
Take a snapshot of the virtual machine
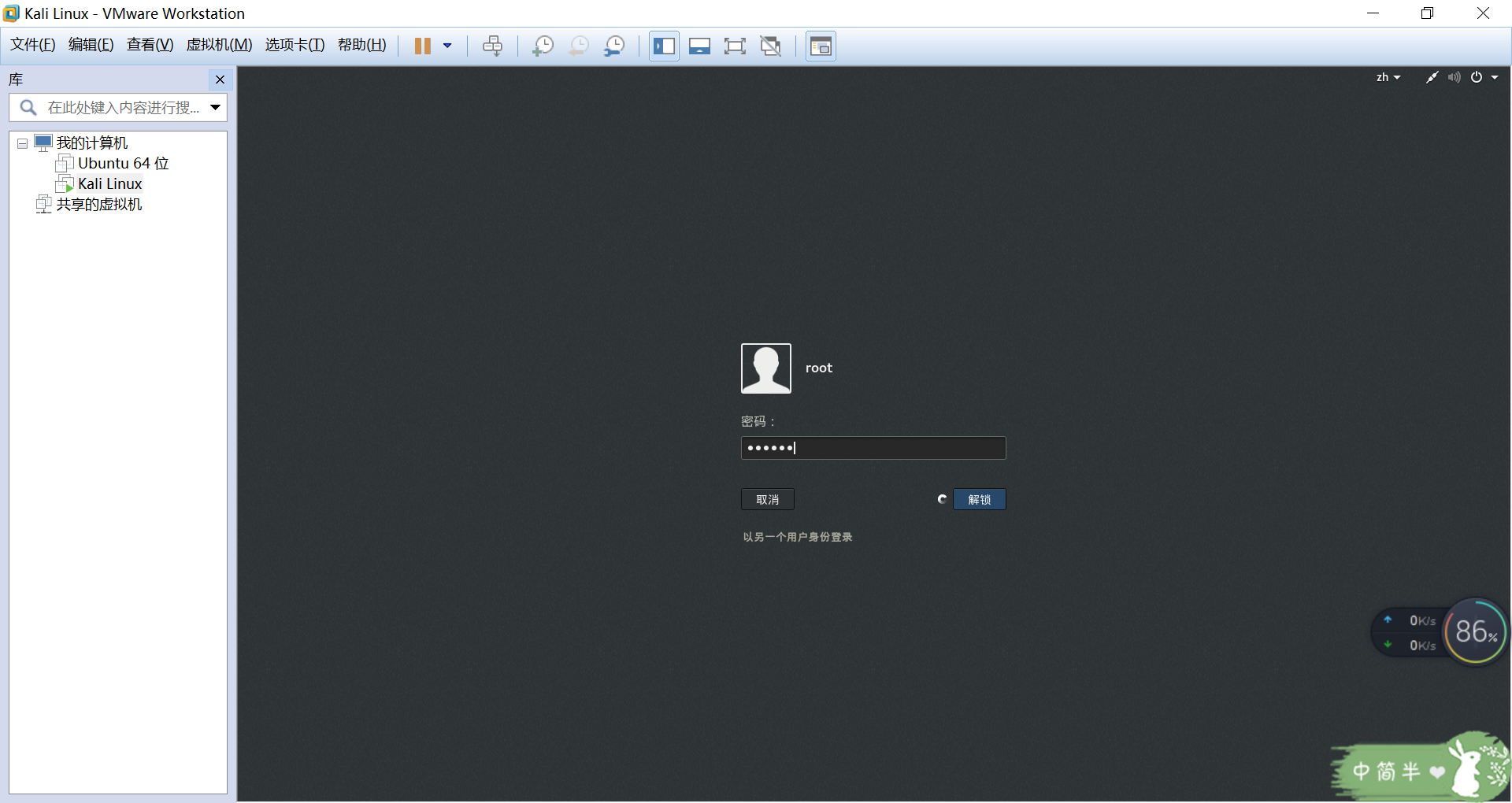(x=543, y=46)
